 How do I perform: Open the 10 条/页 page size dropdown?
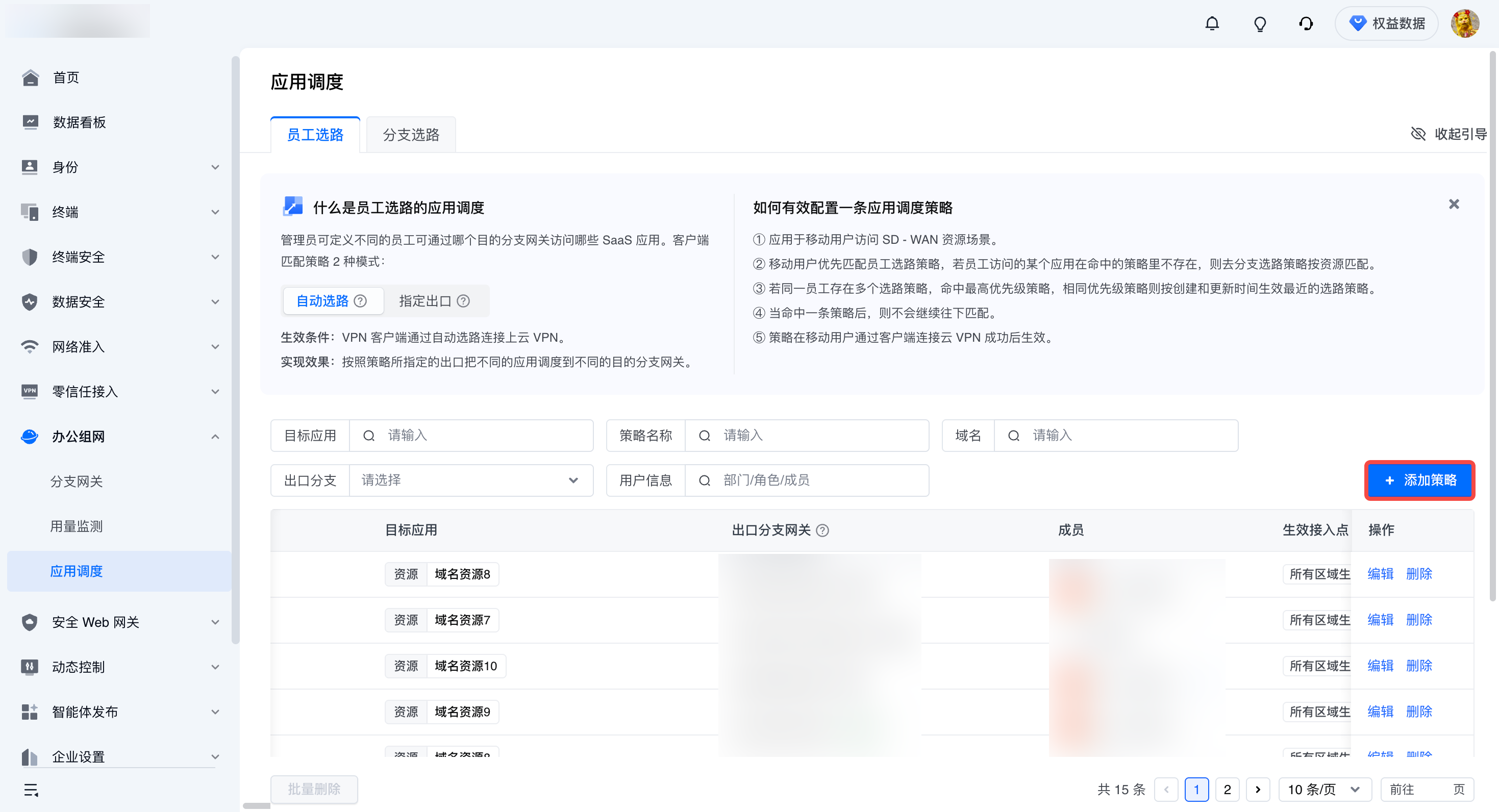click(x=1325, y=790)
